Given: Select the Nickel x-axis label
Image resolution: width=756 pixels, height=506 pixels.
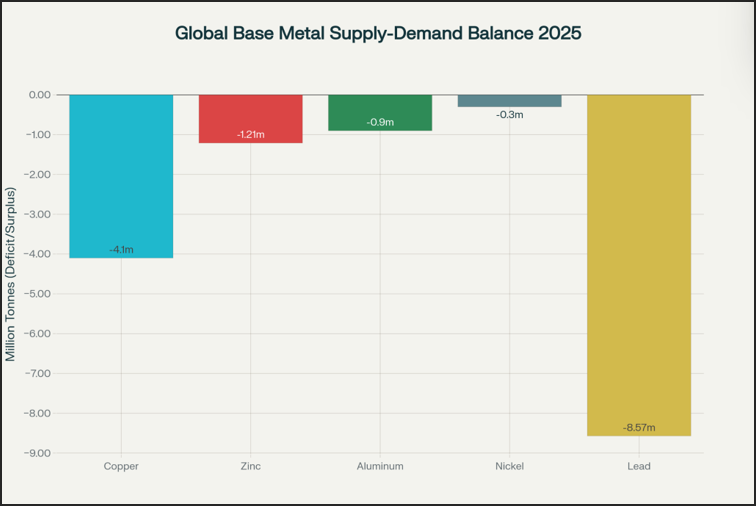Looking at the screenshot, I should click(509, 467).
